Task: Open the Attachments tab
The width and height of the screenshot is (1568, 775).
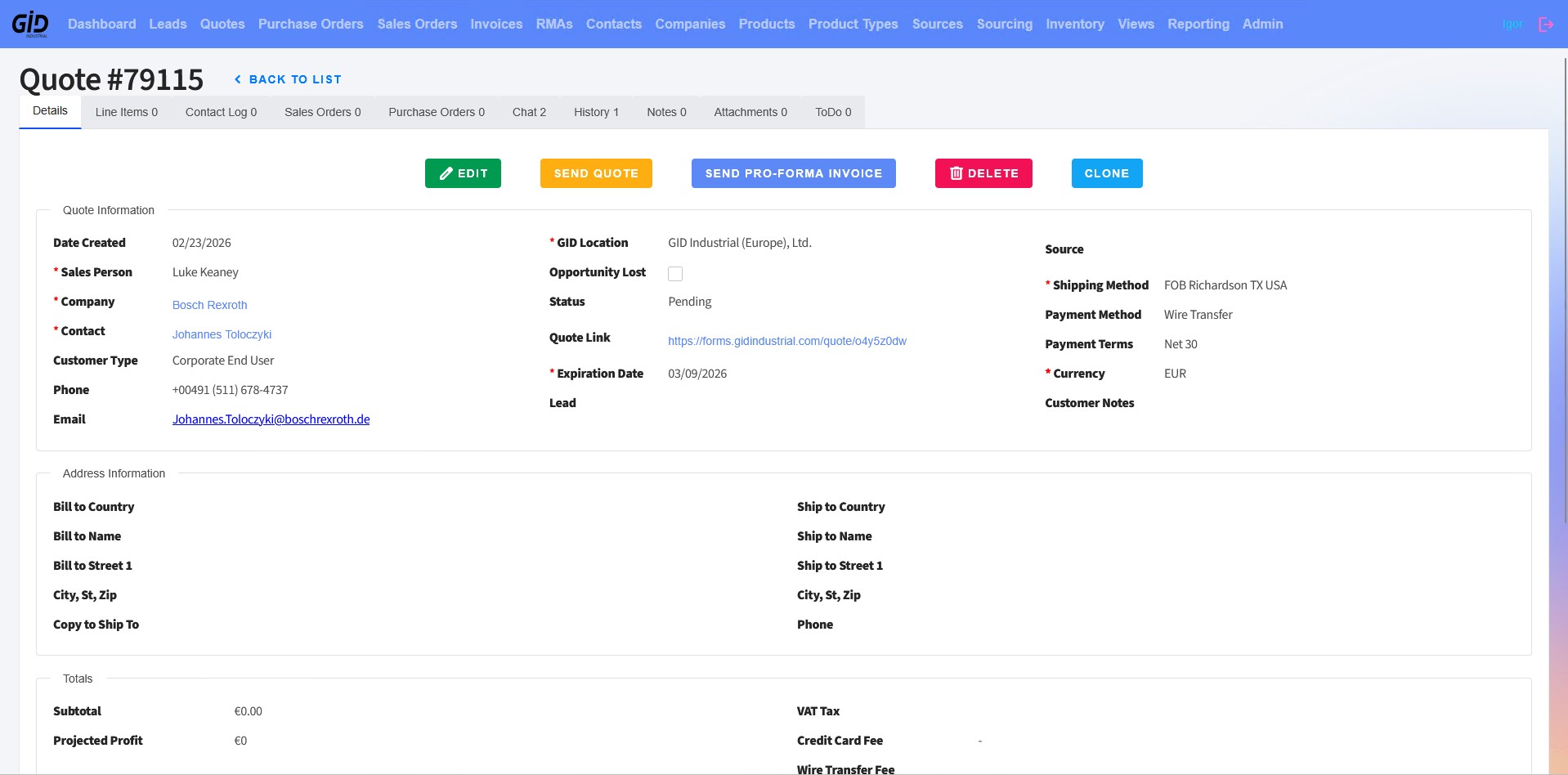Action: (x=750, y=112)
